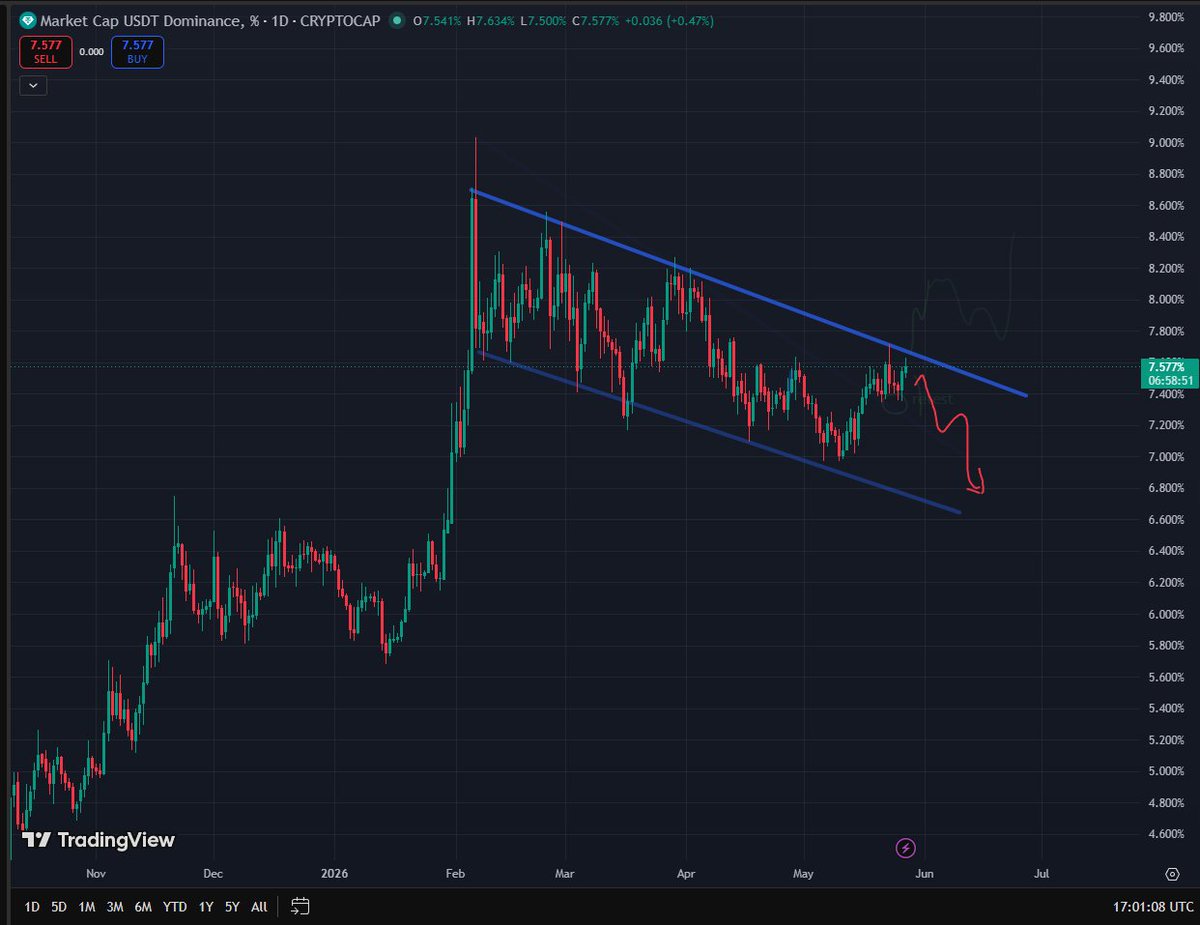Click the TradingView logo
The width and height of the screenshot is (1200, 925).
[98, 840]
